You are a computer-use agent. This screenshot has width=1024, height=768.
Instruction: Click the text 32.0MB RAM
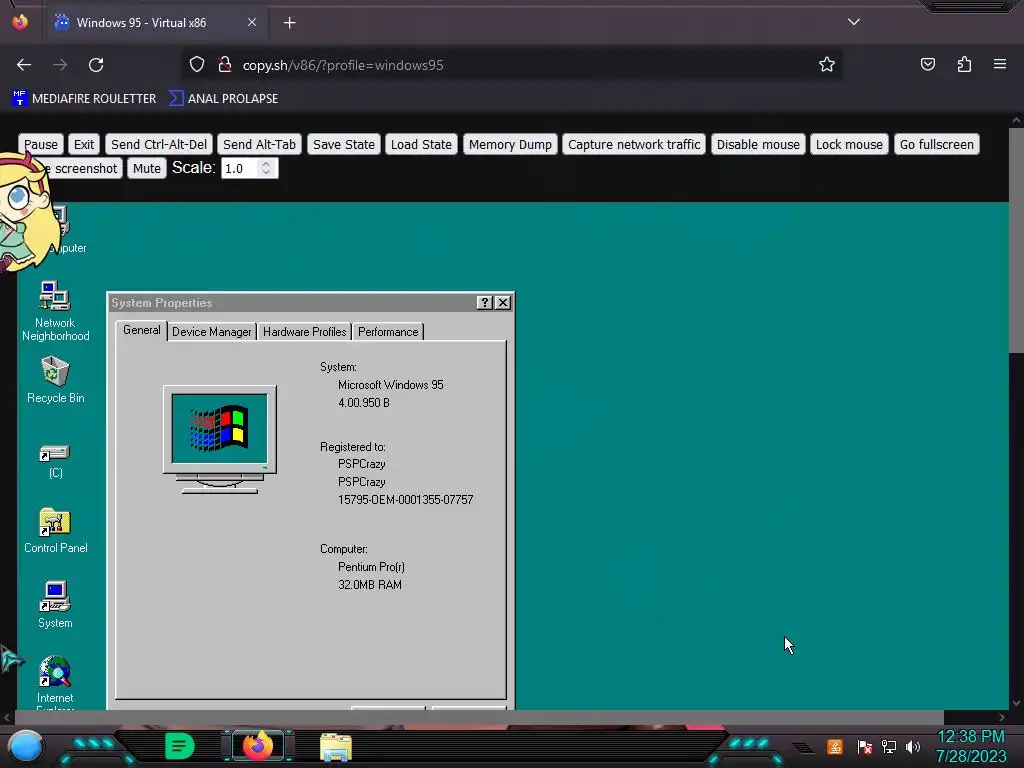370,584
